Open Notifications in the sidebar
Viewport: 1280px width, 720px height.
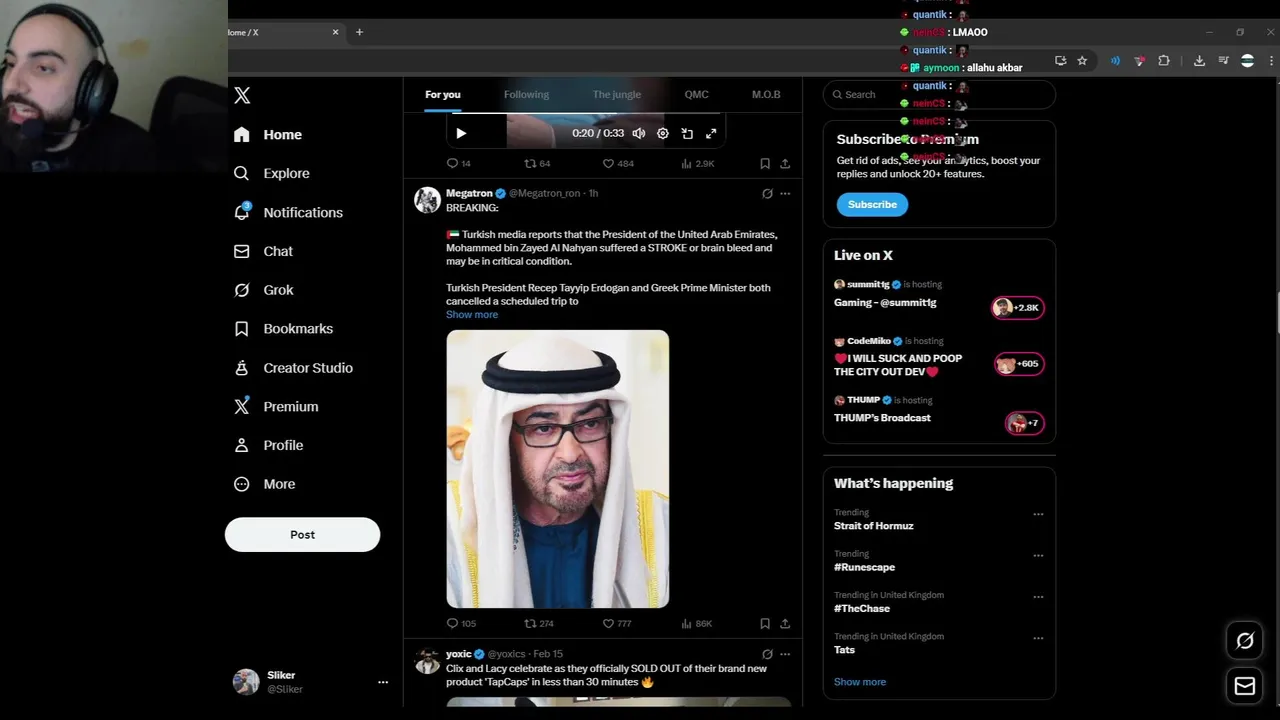[x=288, y=212]
